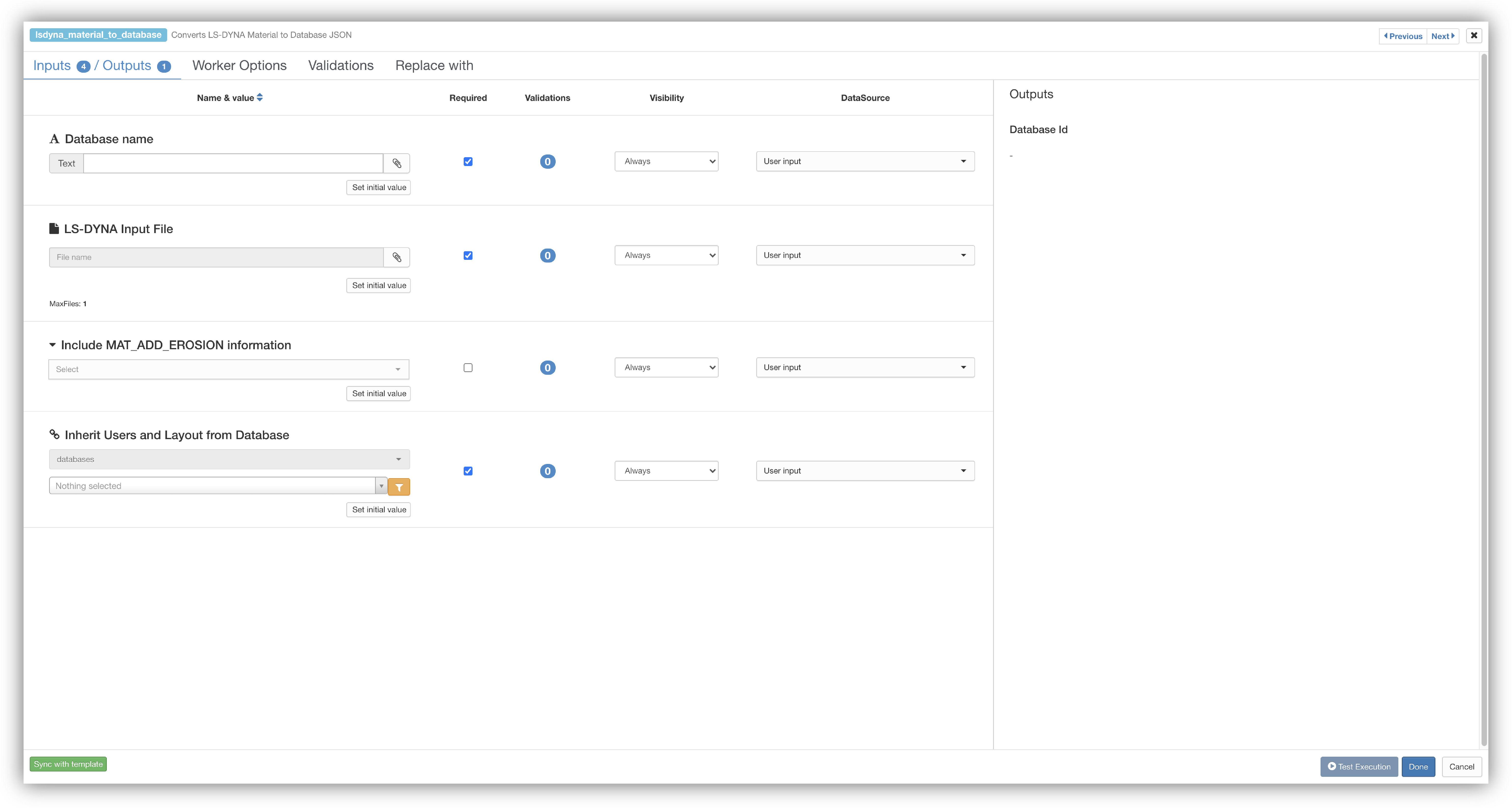Click the orange filter icon button
This screenshot has height=808, width=1512.
[x=399, y=487]
